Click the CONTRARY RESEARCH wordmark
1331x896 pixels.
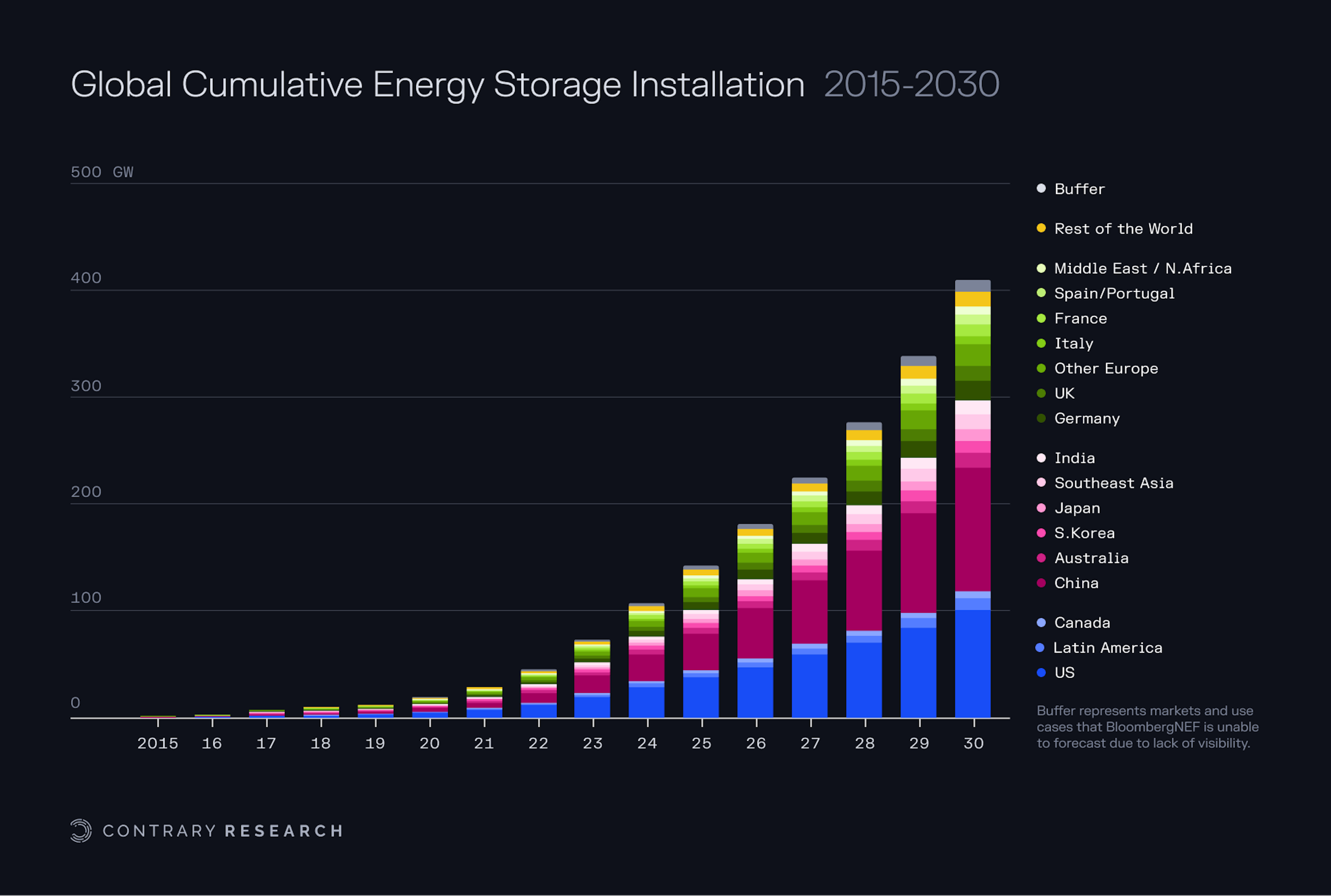tap(223, 830)
